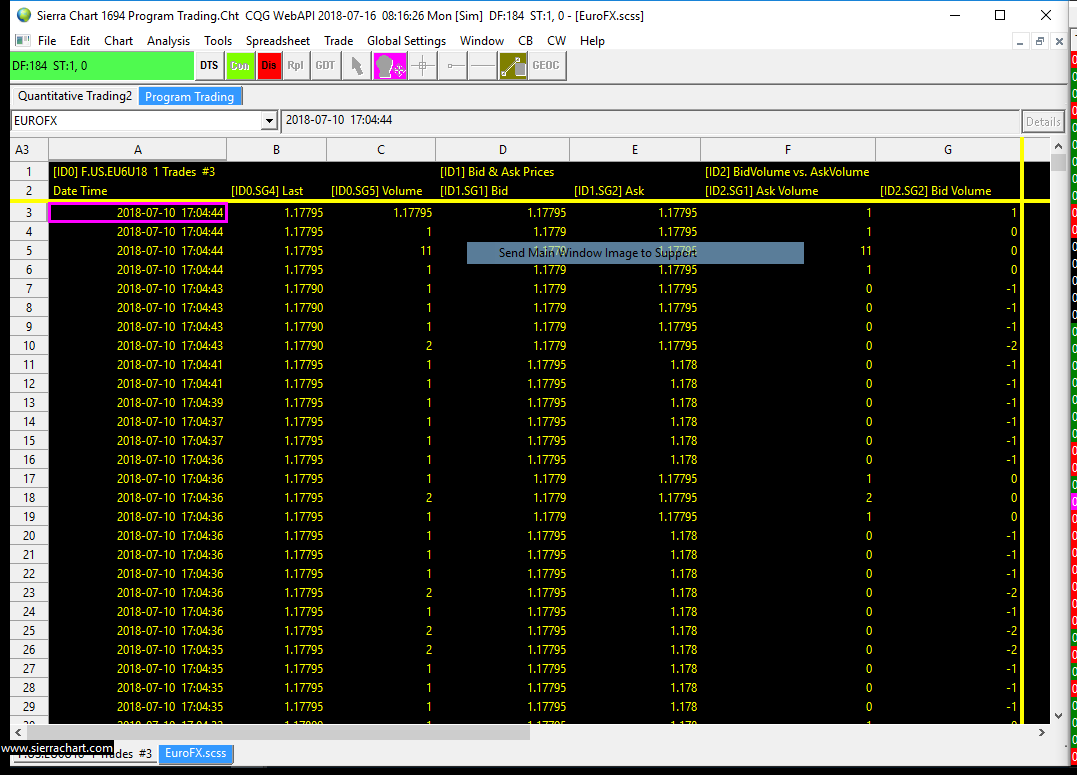This screenshot has width=1077, height=775.
Task: Open the Global Settings menu
Action: (406, 41)
